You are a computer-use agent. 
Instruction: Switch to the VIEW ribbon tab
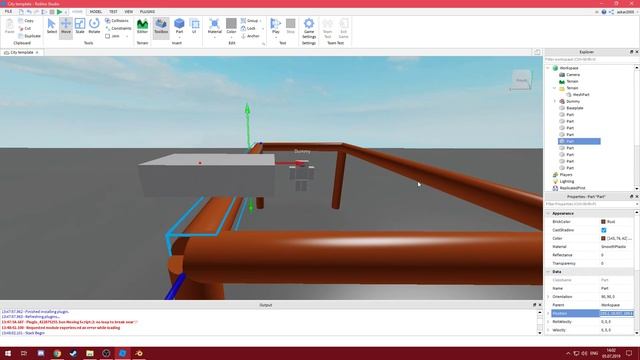pos(129,12)
